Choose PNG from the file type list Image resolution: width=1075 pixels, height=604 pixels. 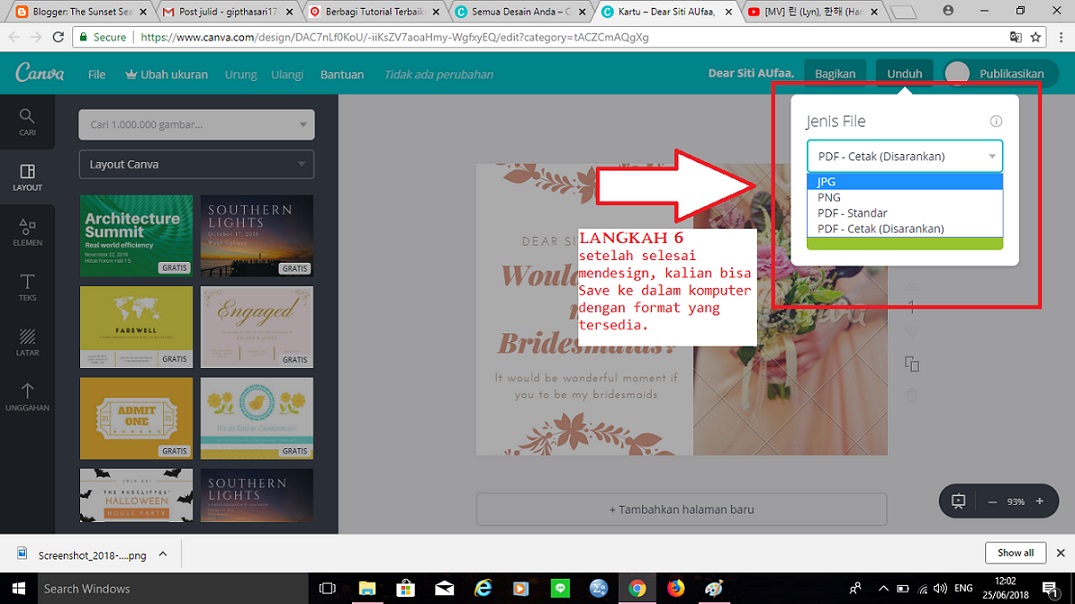(x=904, y=197)
